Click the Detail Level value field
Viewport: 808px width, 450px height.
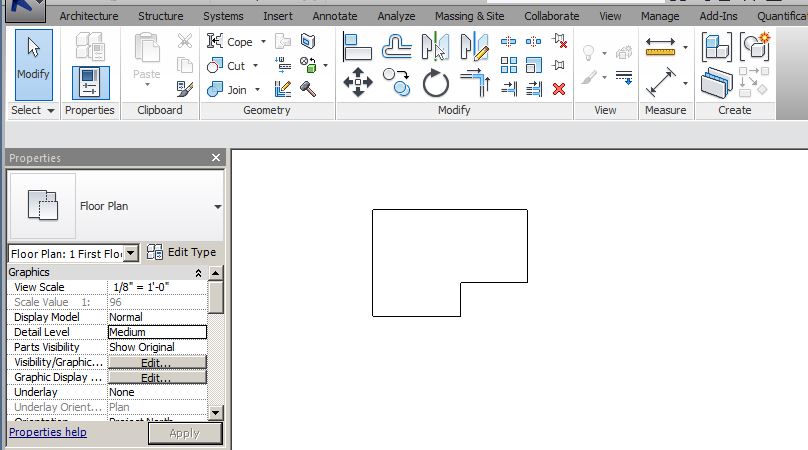click(157, 332)
